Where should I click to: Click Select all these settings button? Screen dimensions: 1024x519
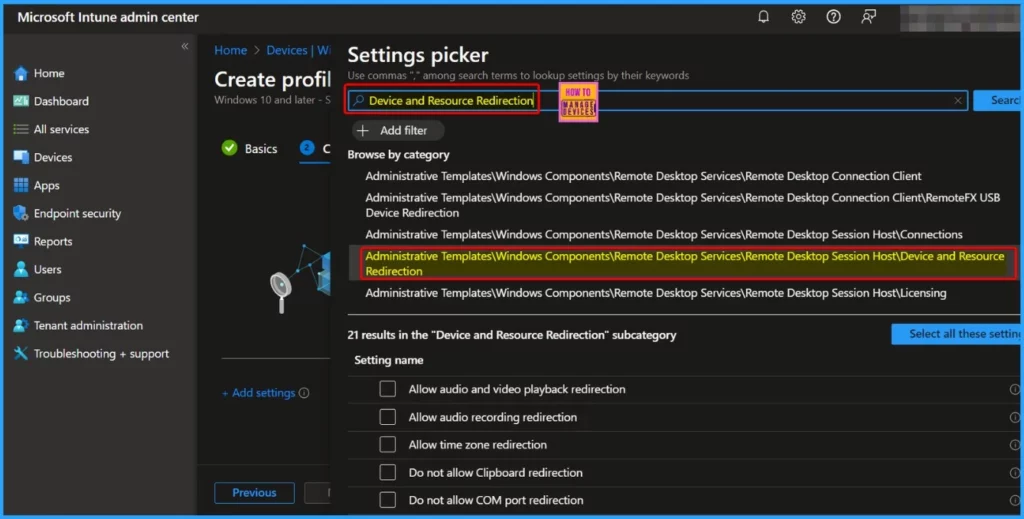[957, 334]
